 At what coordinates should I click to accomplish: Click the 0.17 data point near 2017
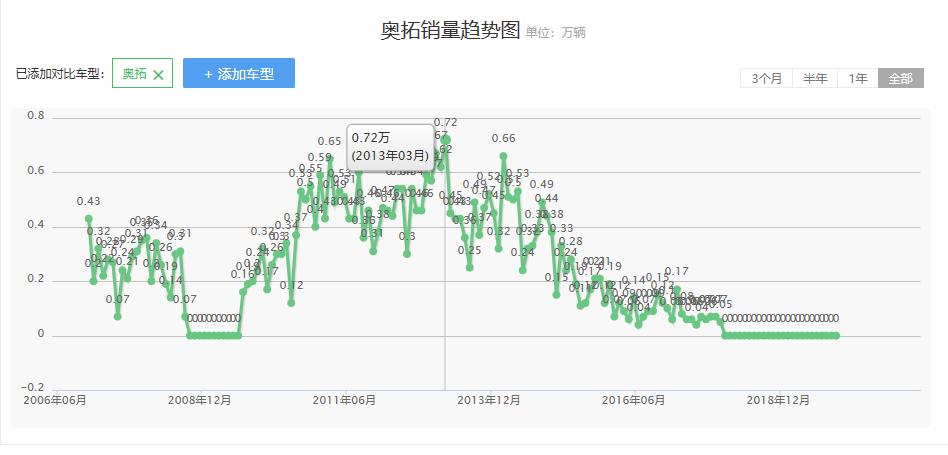[x=677, y=289]
